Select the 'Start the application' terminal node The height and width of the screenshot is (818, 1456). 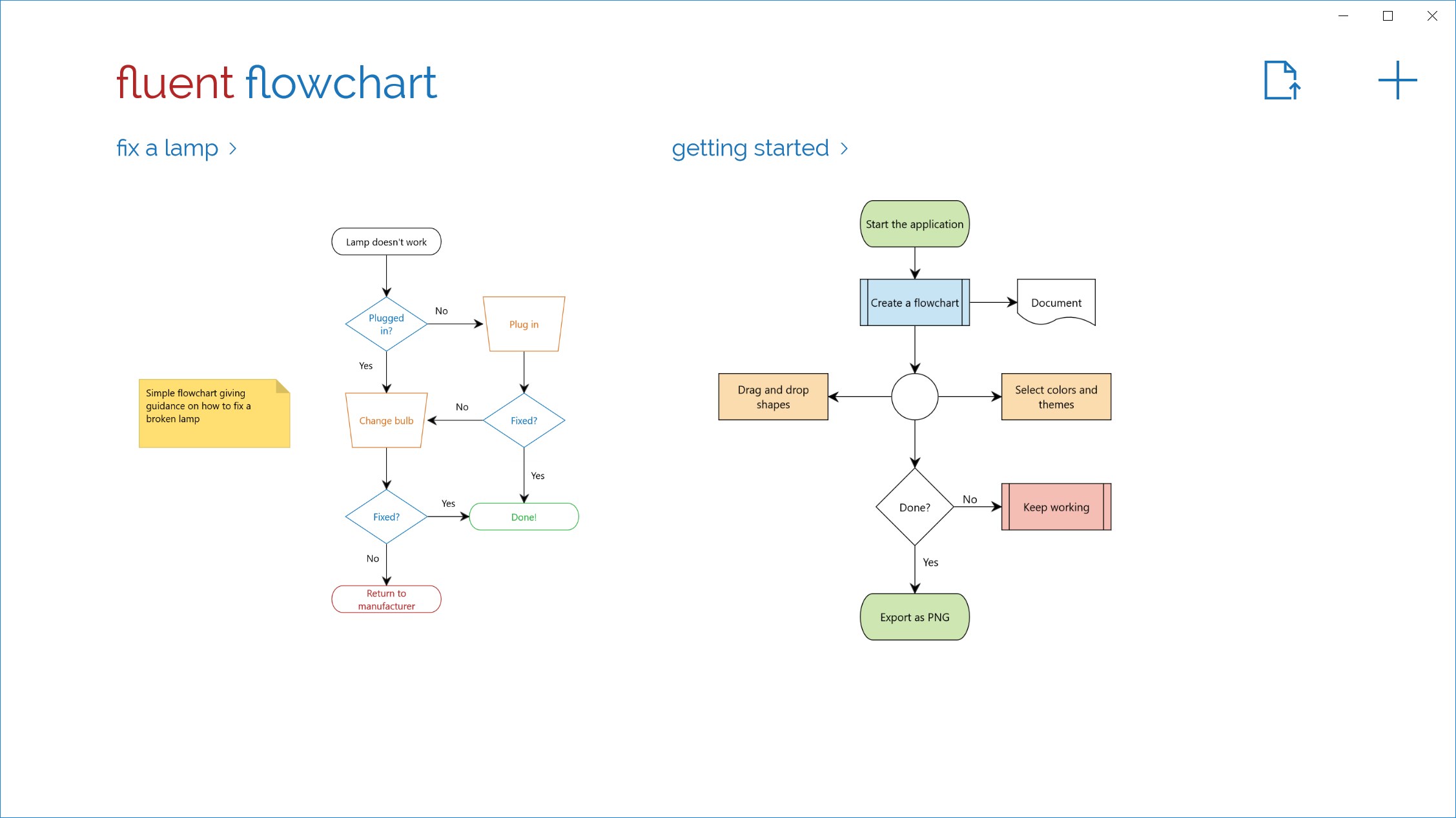click(x=914, y=224)
